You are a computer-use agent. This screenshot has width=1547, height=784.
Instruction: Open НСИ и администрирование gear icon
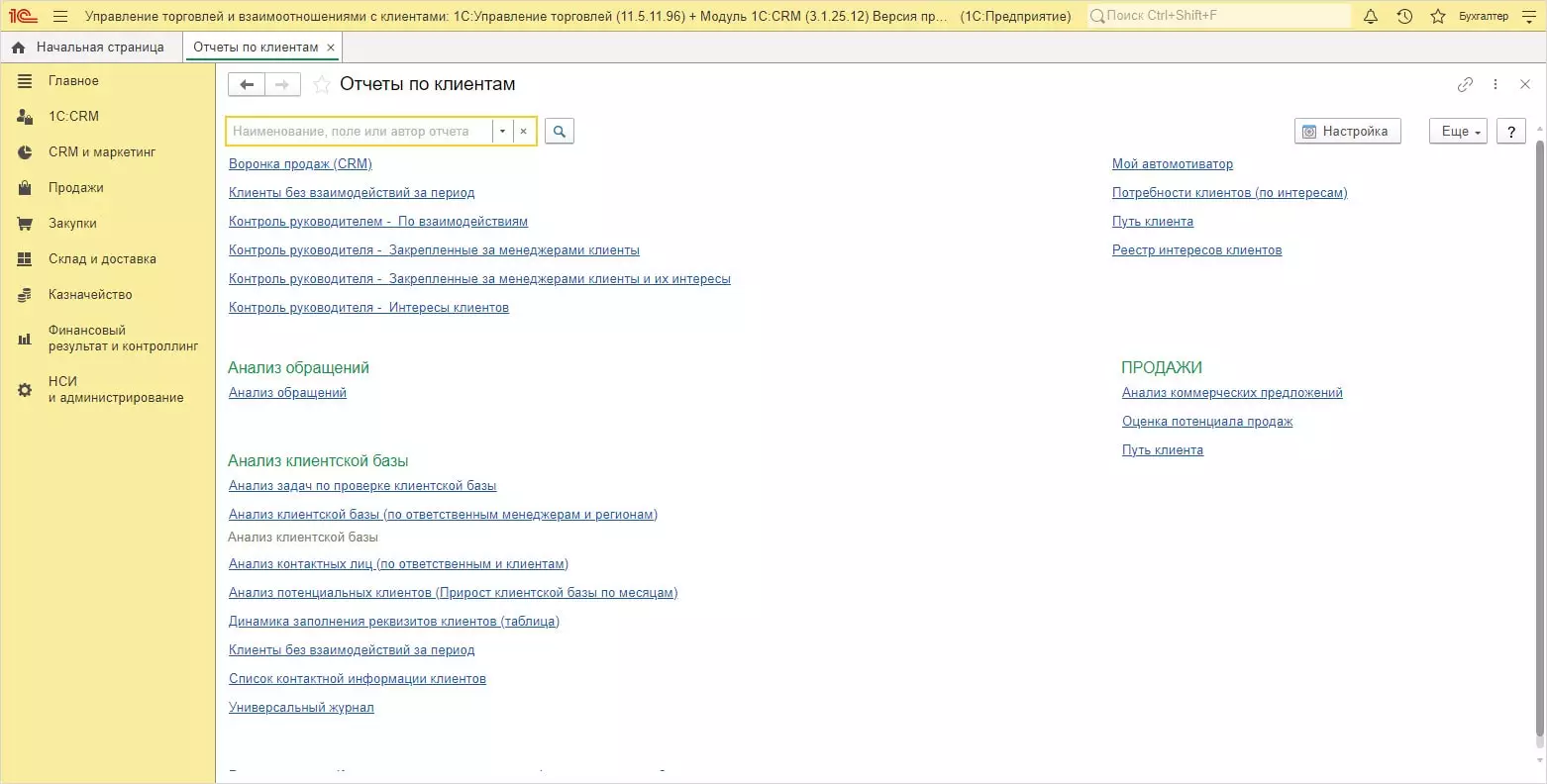(x=25, y=390)
